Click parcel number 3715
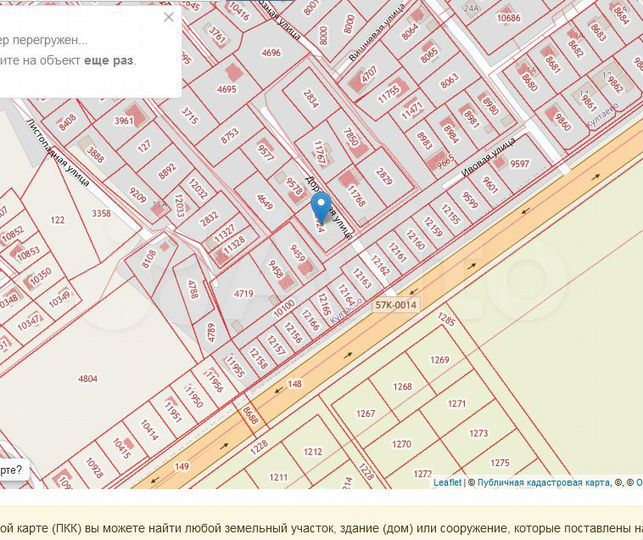The height and width of the screenshot is (540, 643). pyautogui.click(x=190, y=116)
